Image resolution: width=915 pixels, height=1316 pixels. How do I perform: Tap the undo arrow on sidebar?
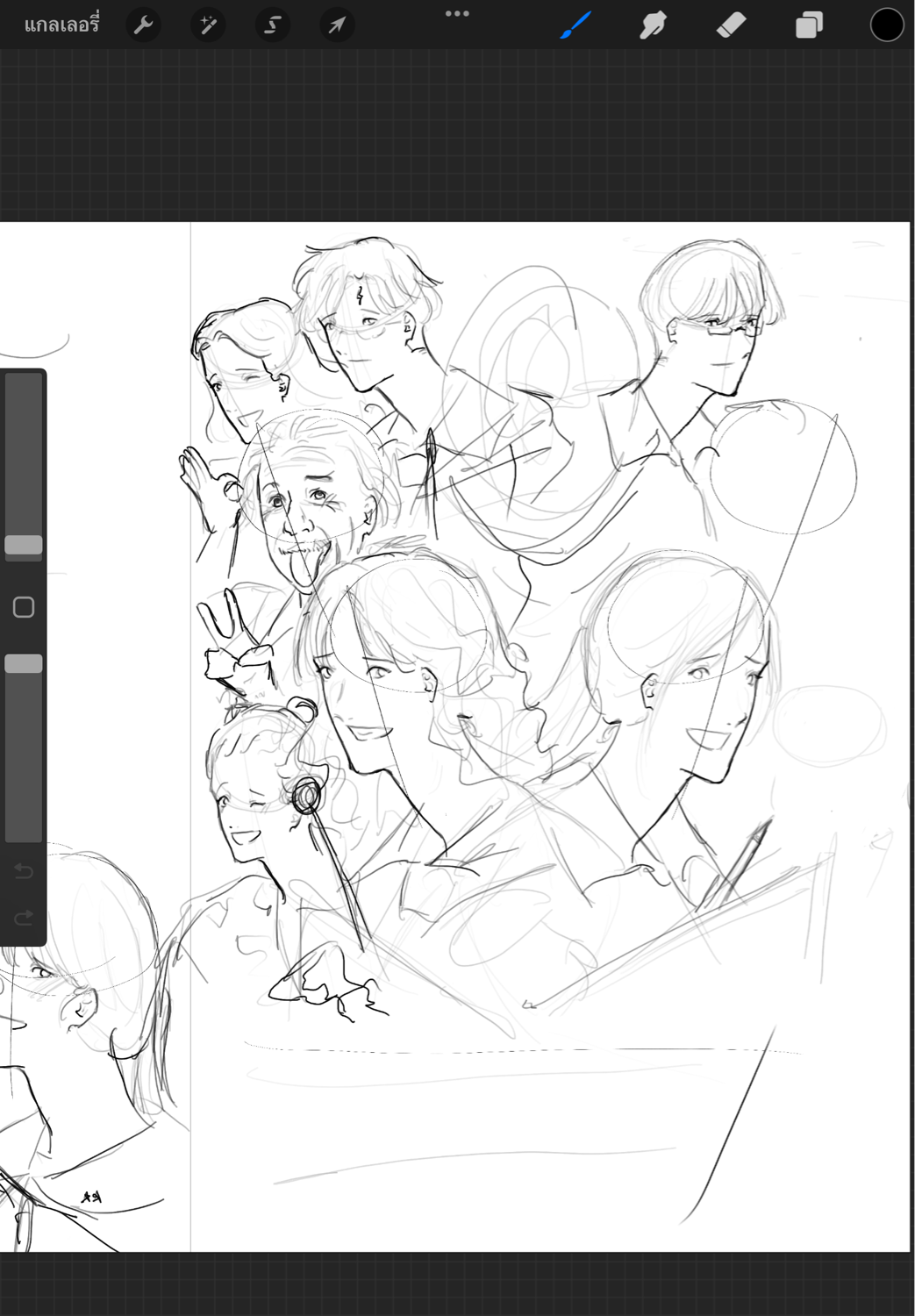pyautogui.click(x=24, y=871)
